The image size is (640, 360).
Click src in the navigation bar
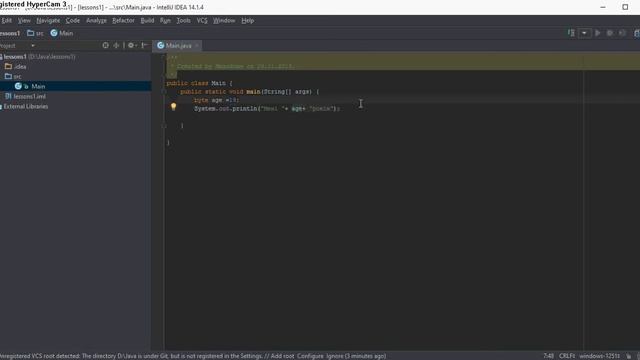tap(40, 33)
